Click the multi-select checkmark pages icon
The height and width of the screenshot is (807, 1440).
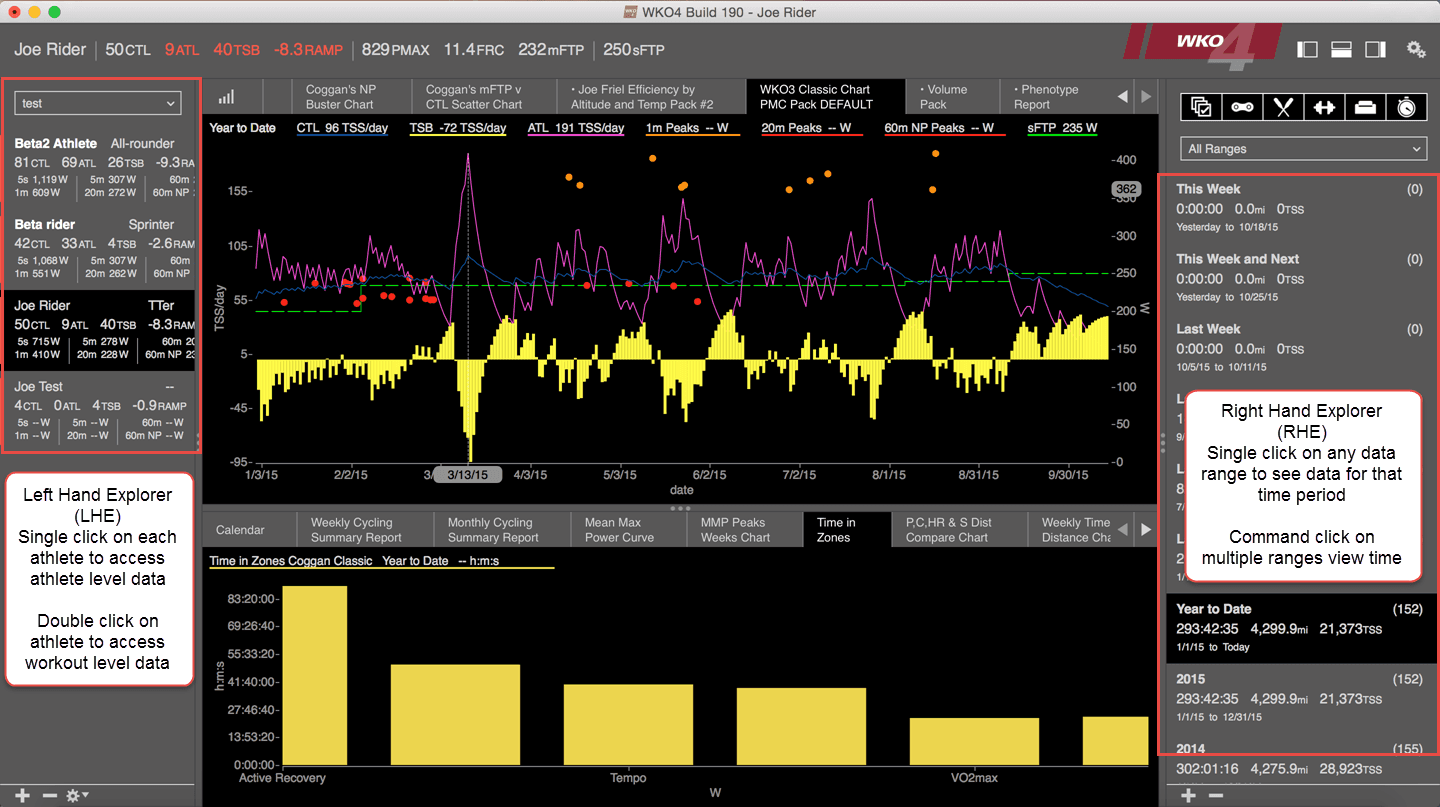tap(1201, 106)
